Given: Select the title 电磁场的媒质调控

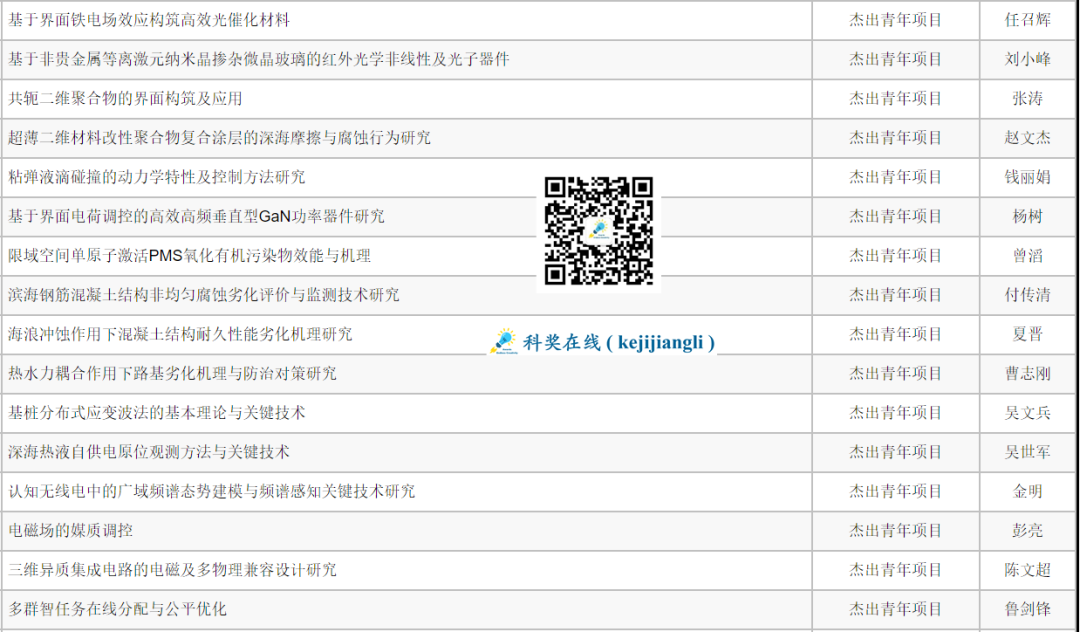Looking at the screenshot, I should point(70,530).
